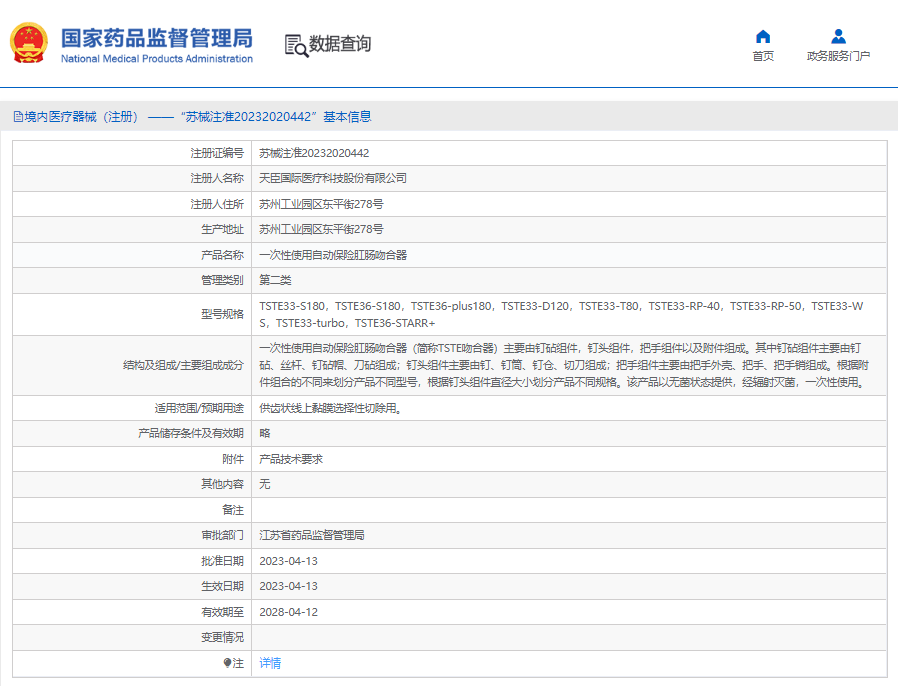Click the lightbulb icon beside 注
The height and width of the screenshot is (686, 898).
(227, 663)
